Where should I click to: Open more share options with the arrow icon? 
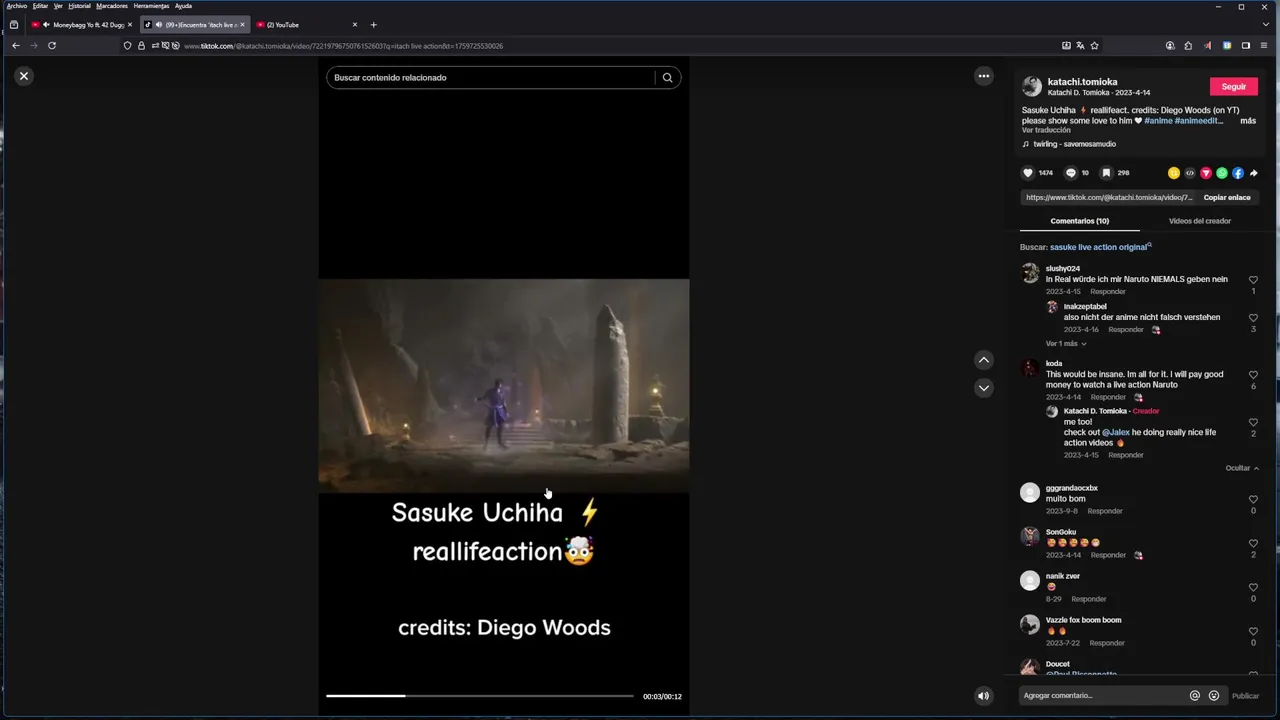[x=1253, y=173]
